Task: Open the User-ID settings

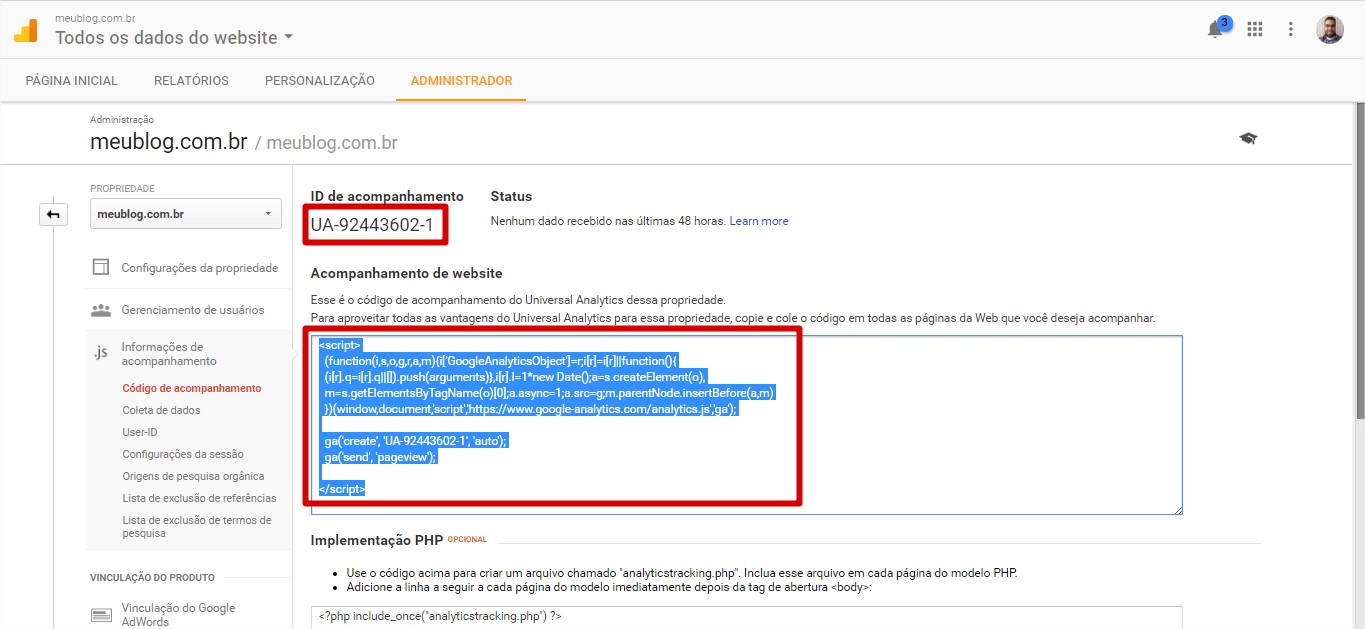Action: 140,432
